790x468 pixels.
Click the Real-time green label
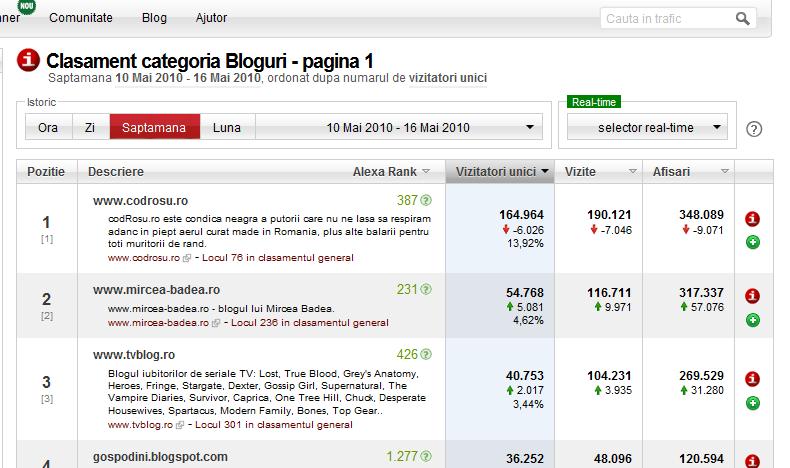pyautogui.click(x=594, y=102)
